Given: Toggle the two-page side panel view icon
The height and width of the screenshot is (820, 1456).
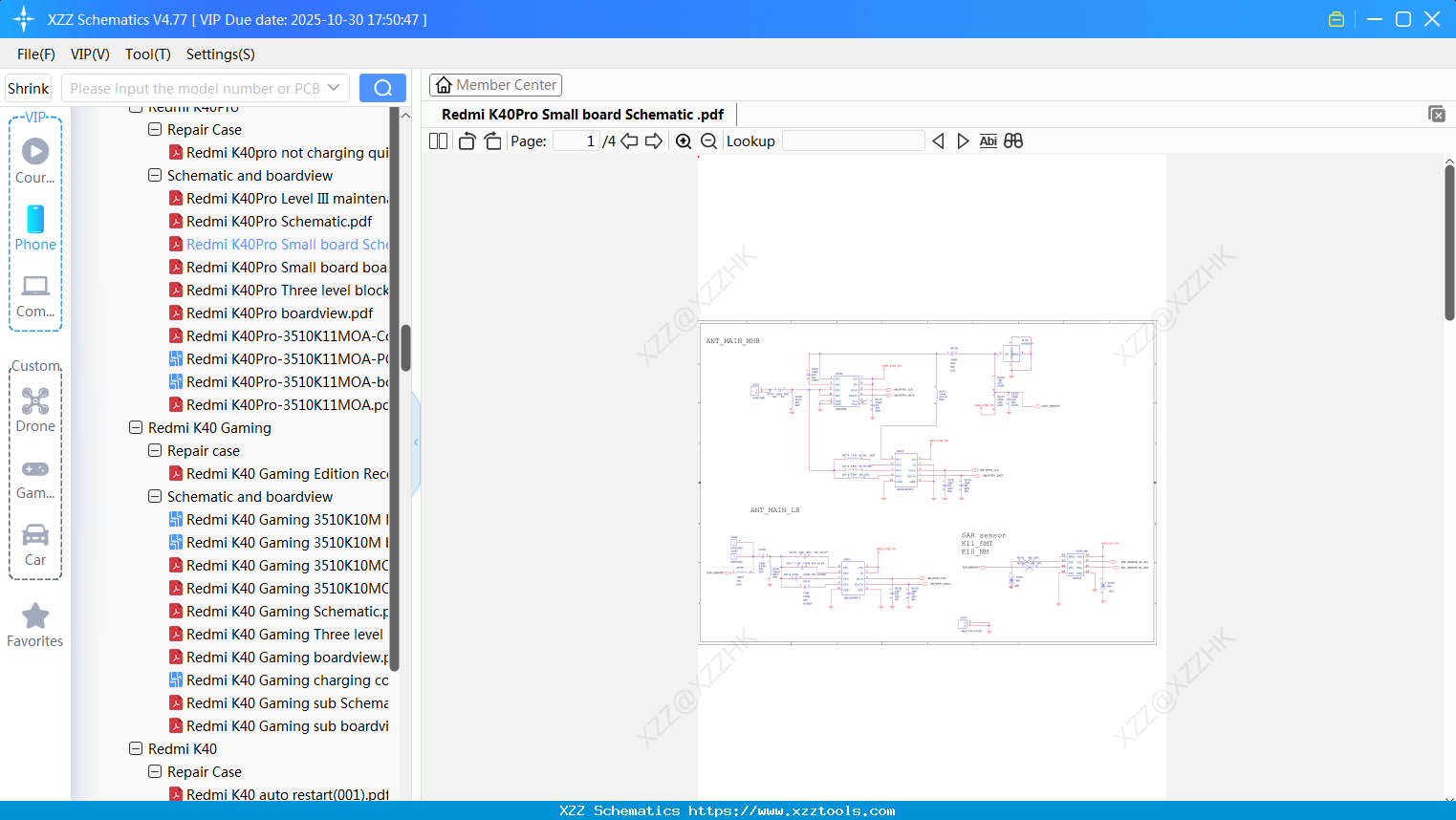Looking at the screenshot, I should (x=438, y=141).
